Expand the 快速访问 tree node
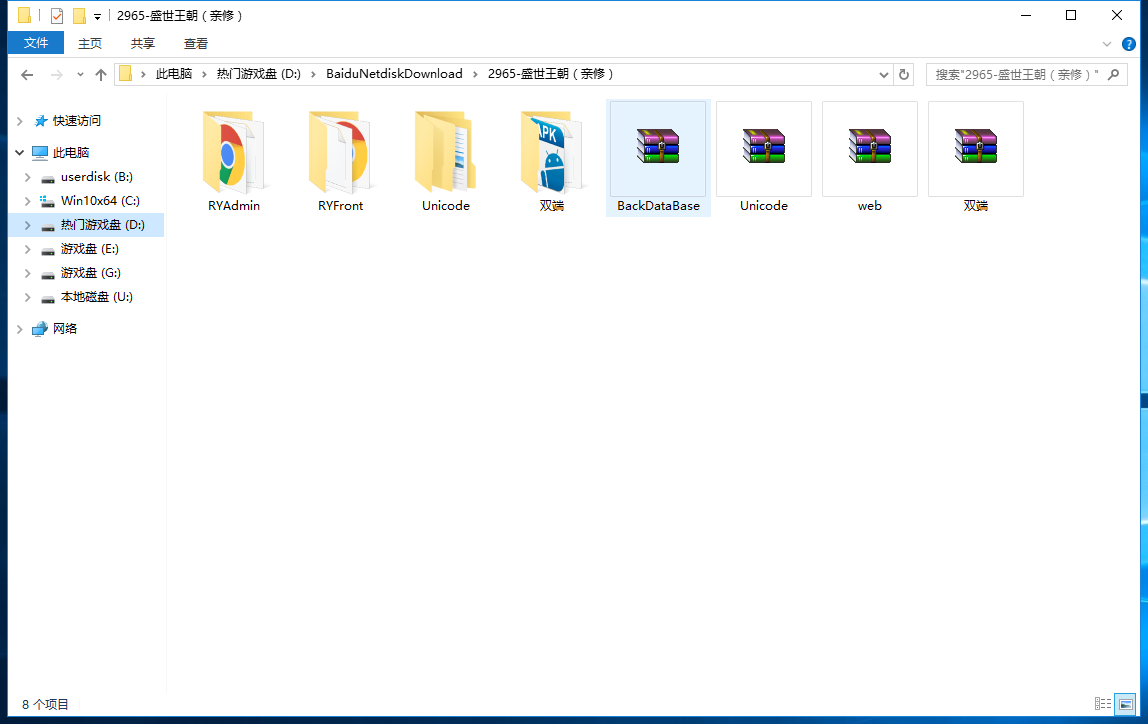The width and height of the screenshot is (1148, 724). 19,121
